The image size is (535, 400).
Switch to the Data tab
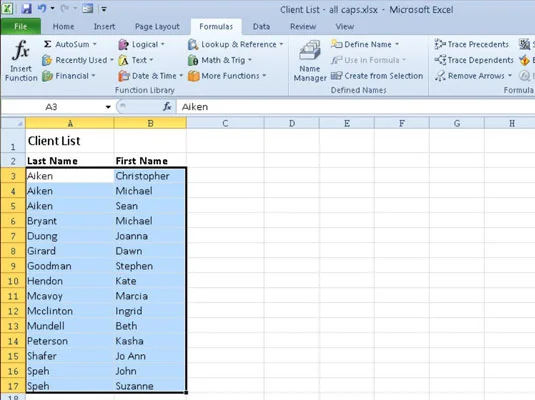click(x=261, y=27)
